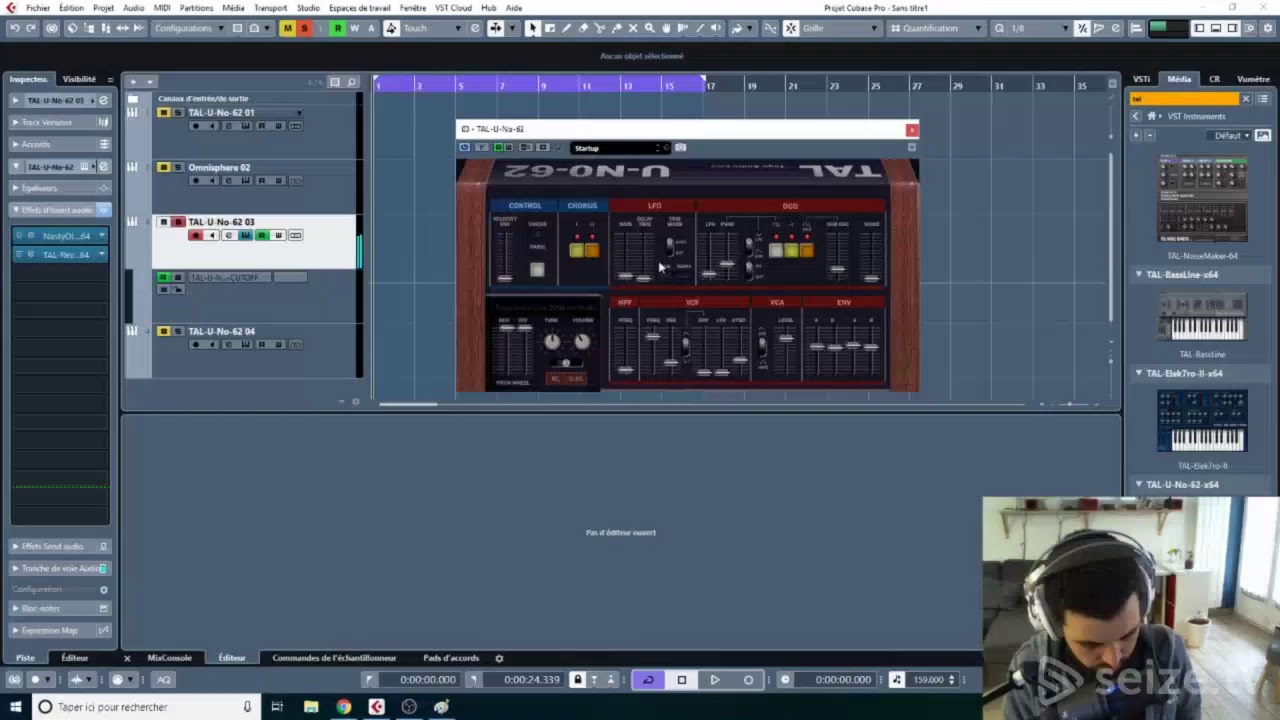Screen dimensions: 1280x720
Task: Select the Range Selection tool
Action: pyautogui.click(x=550, y=28)
